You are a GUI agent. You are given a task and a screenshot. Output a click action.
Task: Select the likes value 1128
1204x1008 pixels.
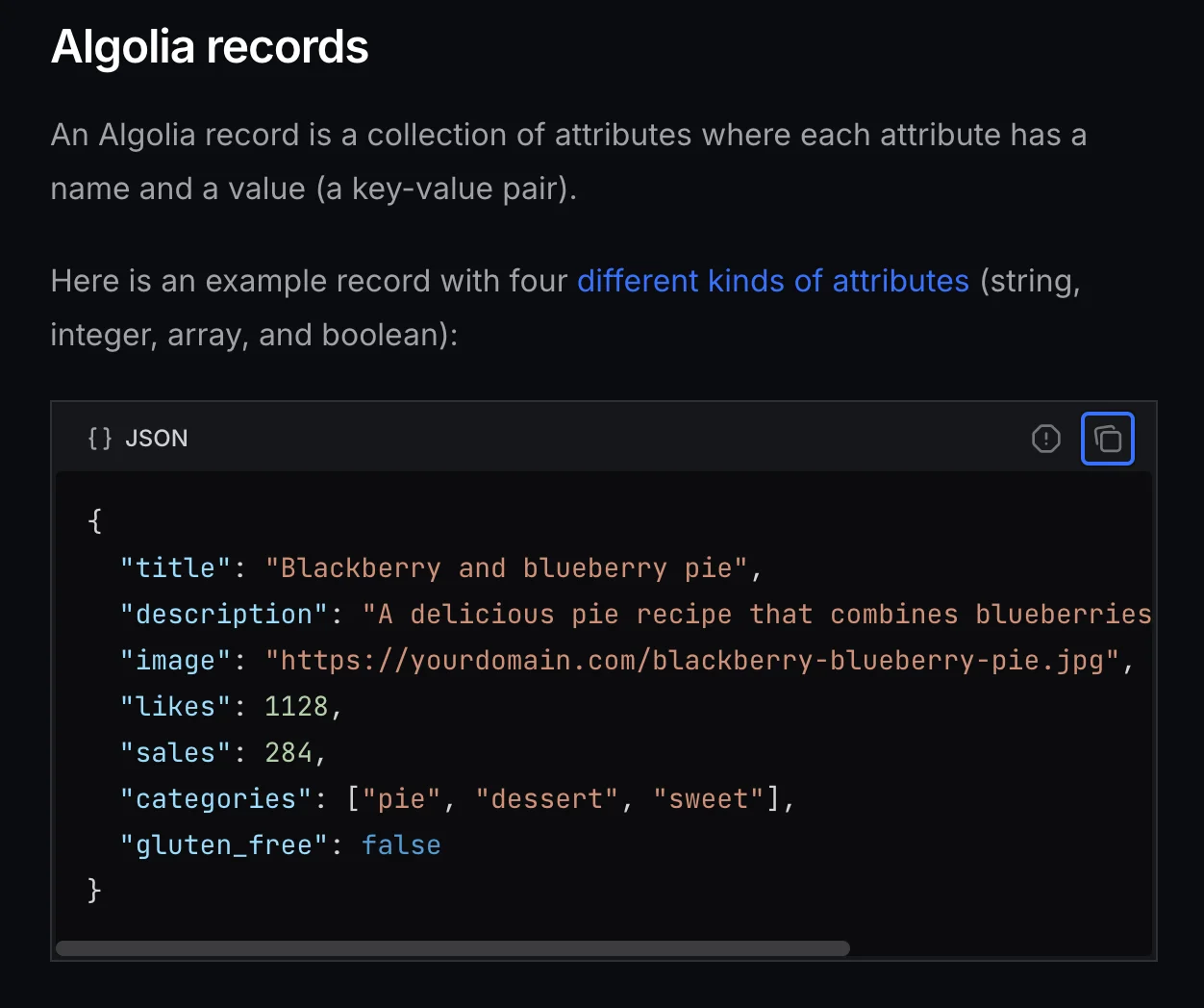tap(300, 706)
